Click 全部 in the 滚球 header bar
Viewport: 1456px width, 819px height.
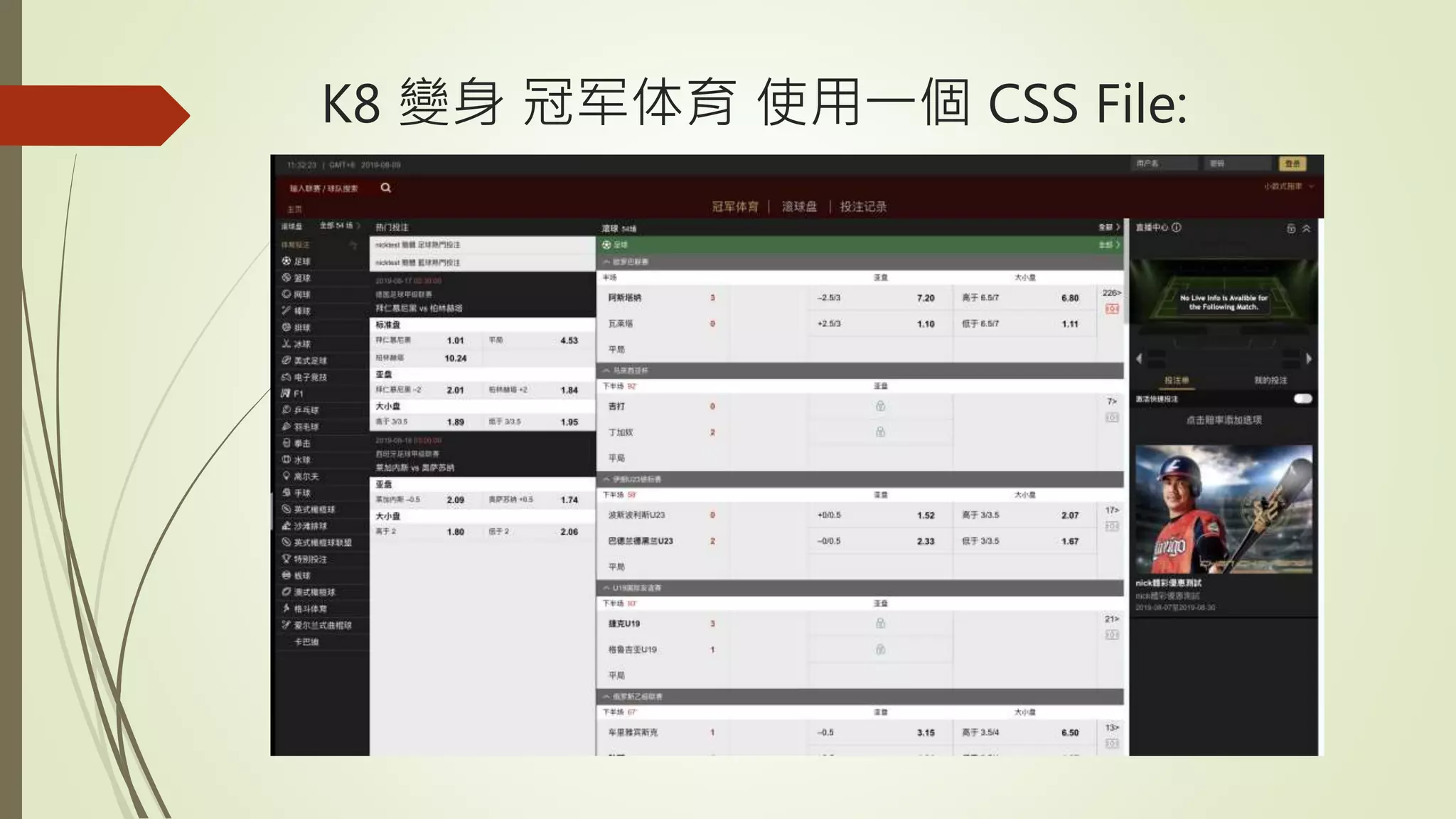coord(1109,227)
